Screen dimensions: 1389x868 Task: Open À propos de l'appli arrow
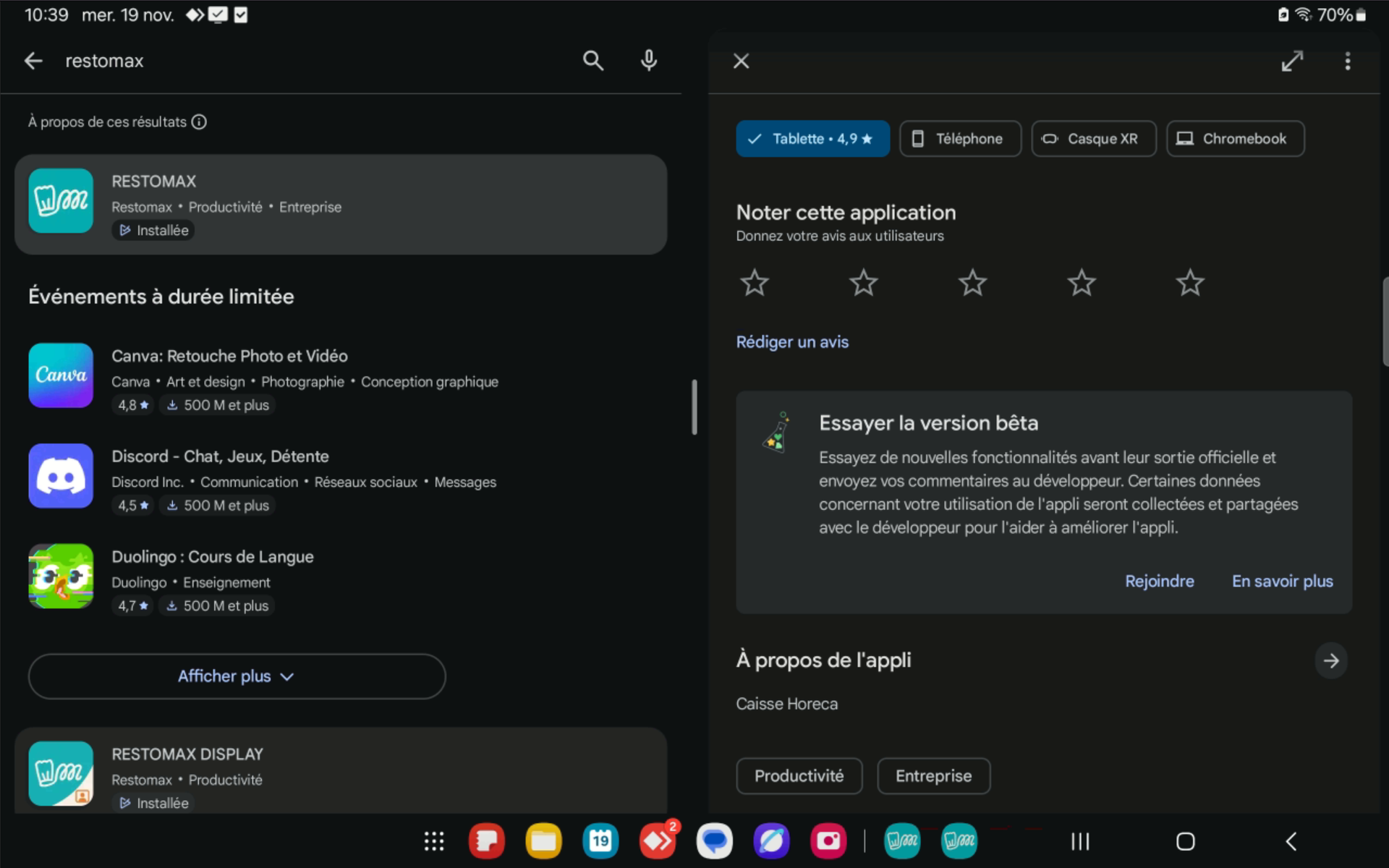click(x=1330, y=660)
